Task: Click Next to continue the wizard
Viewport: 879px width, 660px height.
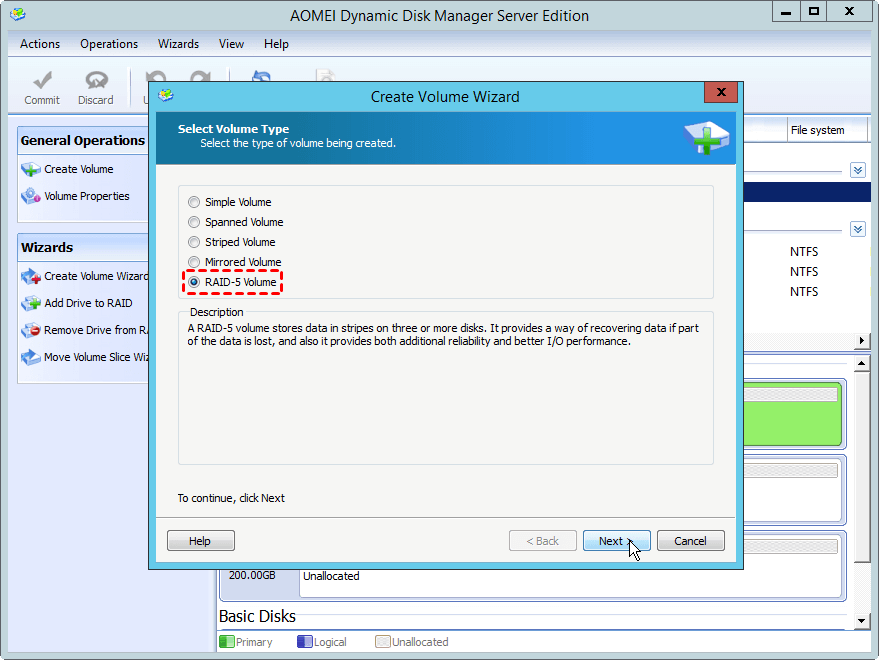Action: click(617, 541)
